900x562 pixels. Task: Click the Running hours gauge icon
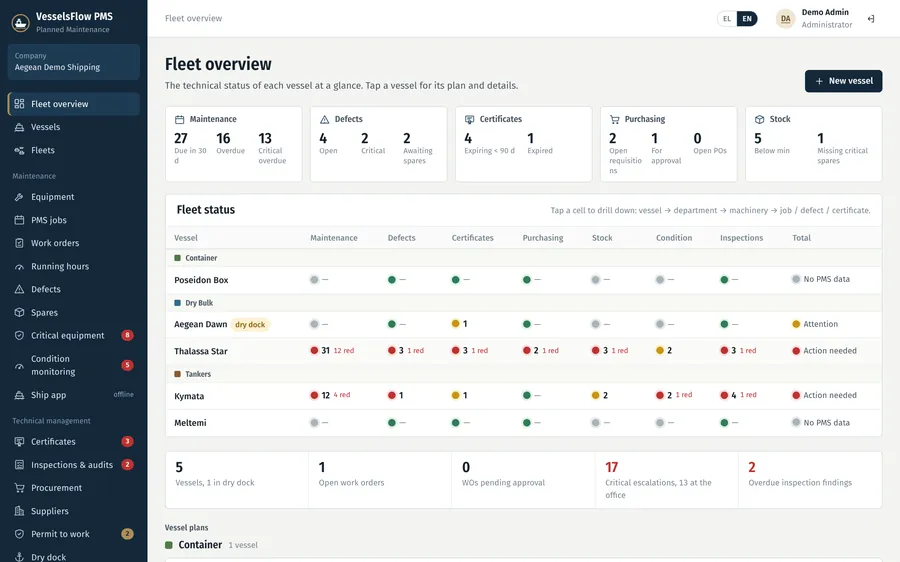[20, 266]
